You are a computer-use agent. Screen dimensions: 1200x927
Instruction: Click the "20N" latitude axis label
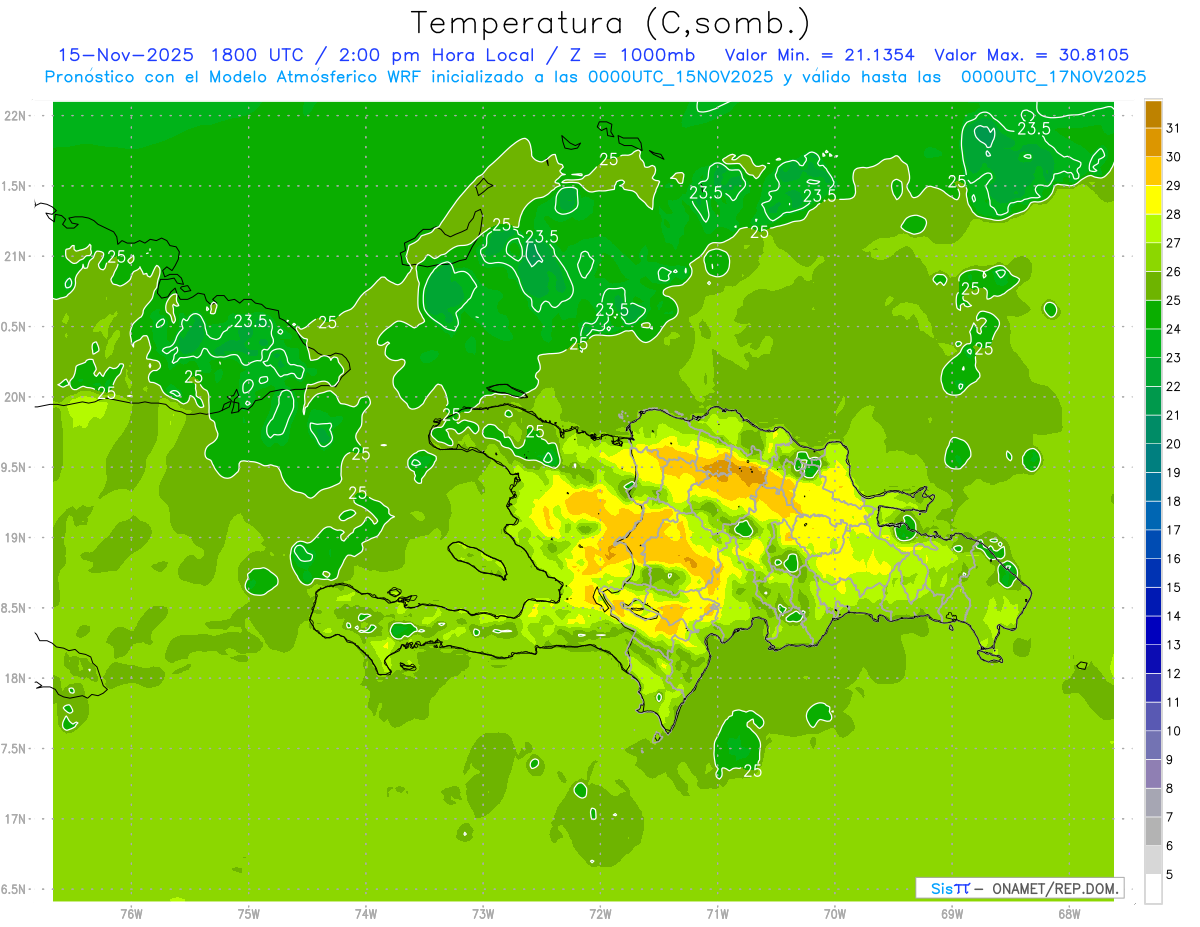tap(15, 397)
